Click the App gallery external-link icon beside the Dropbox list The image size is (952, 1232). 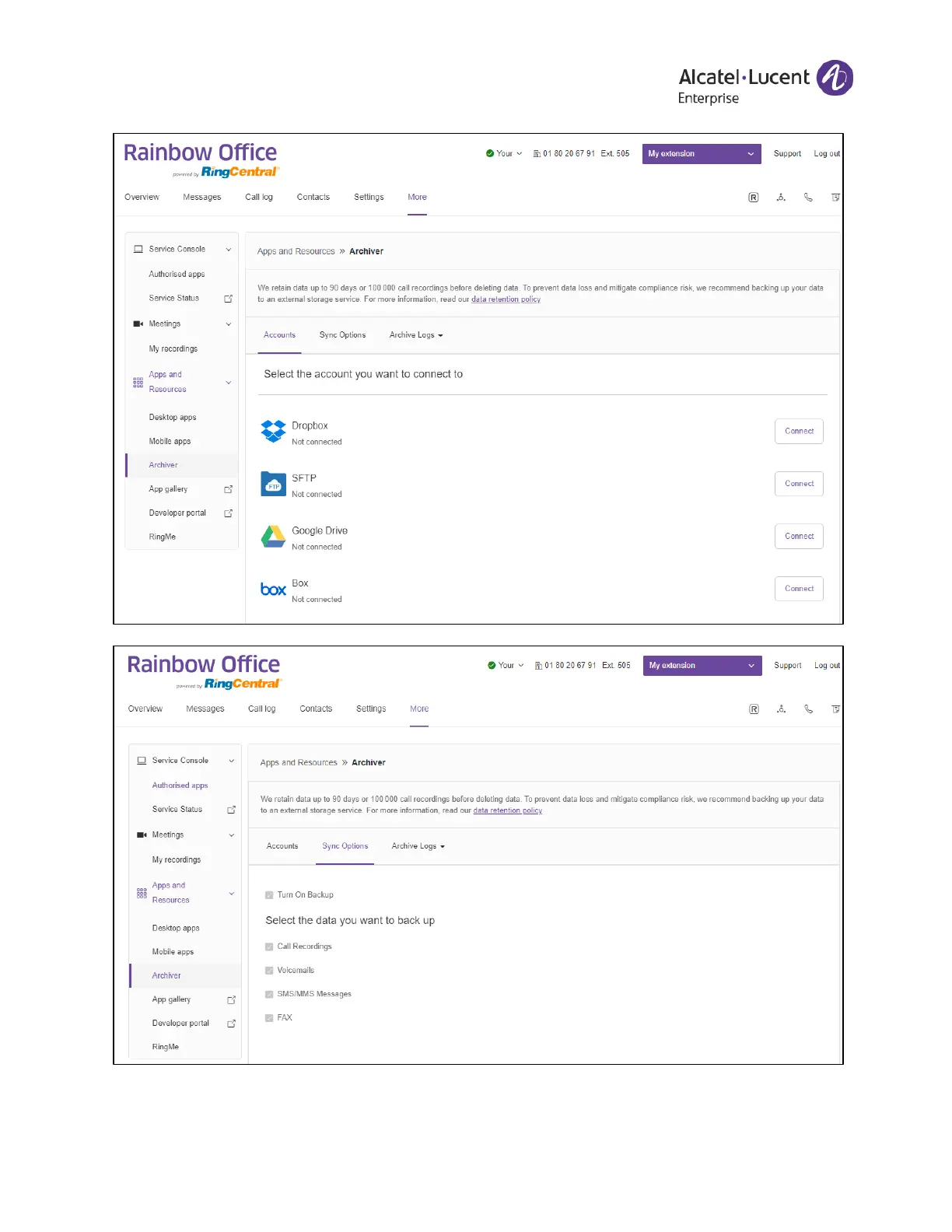[x=228, y=489]
